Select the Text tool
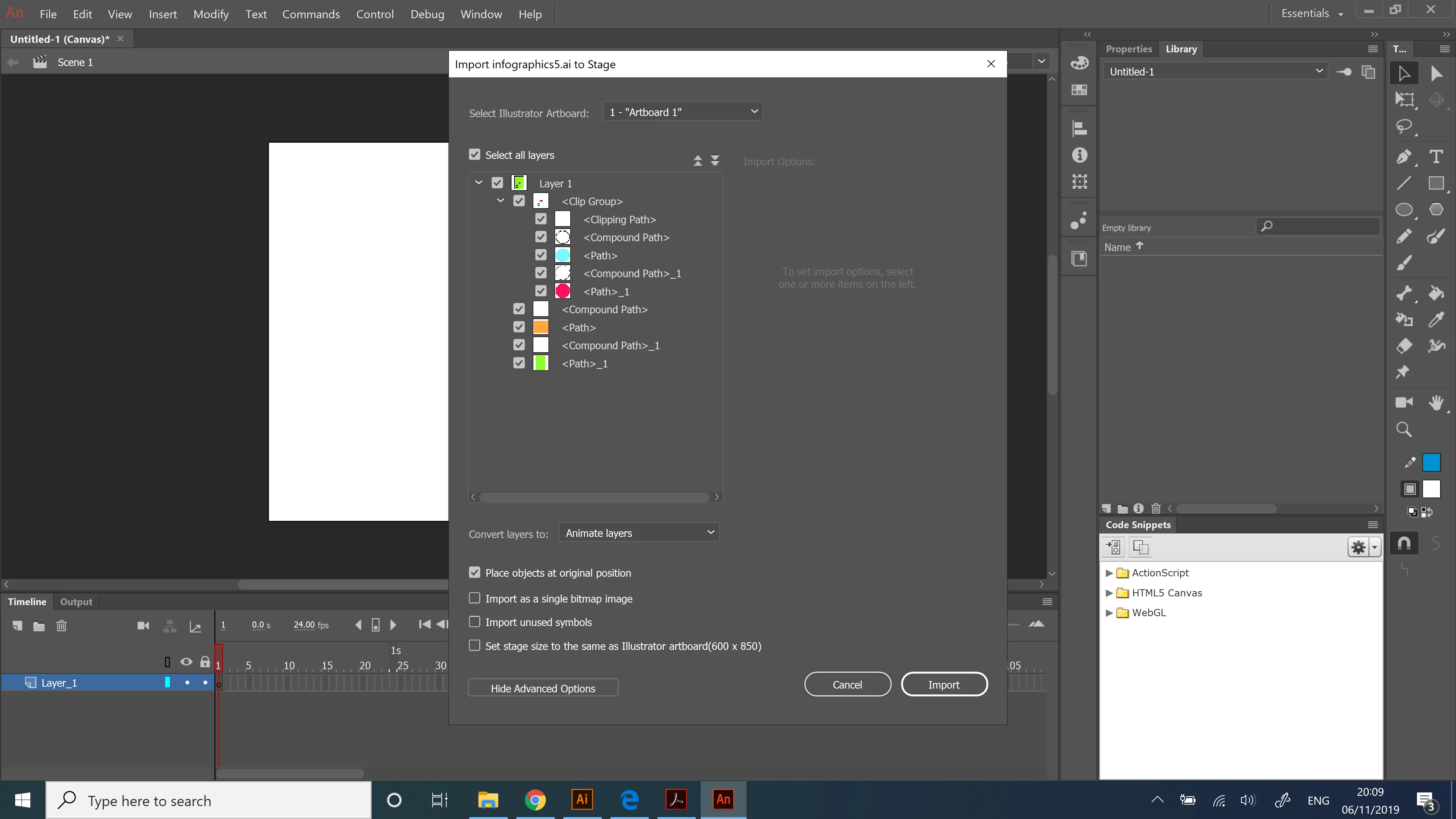This screenshot has width=1456, height=819. click(x=1436, y=157)
